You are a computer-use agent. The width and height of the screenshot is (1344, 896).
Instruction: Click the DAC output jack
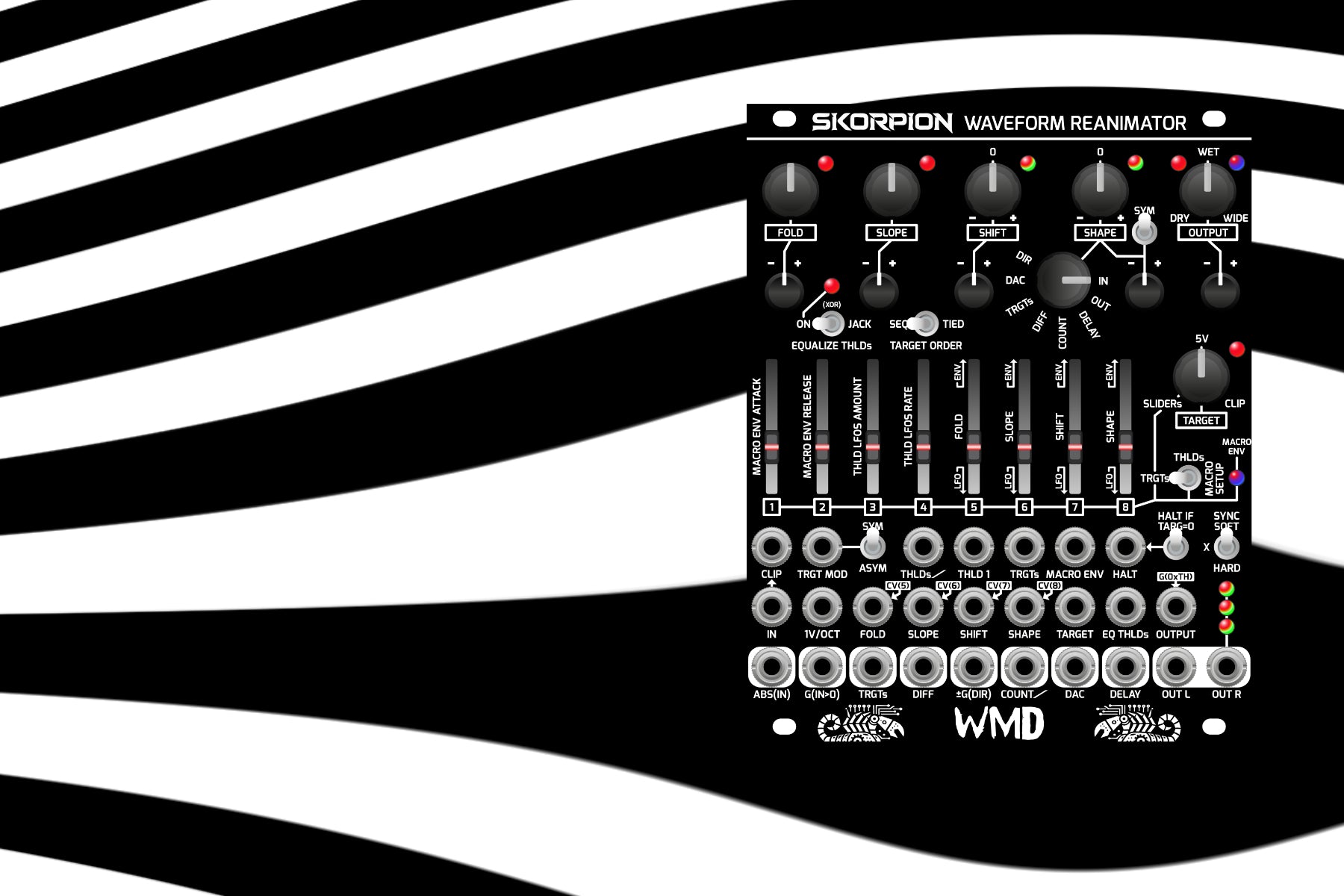pyautogui.click(x=1074, y=668)
